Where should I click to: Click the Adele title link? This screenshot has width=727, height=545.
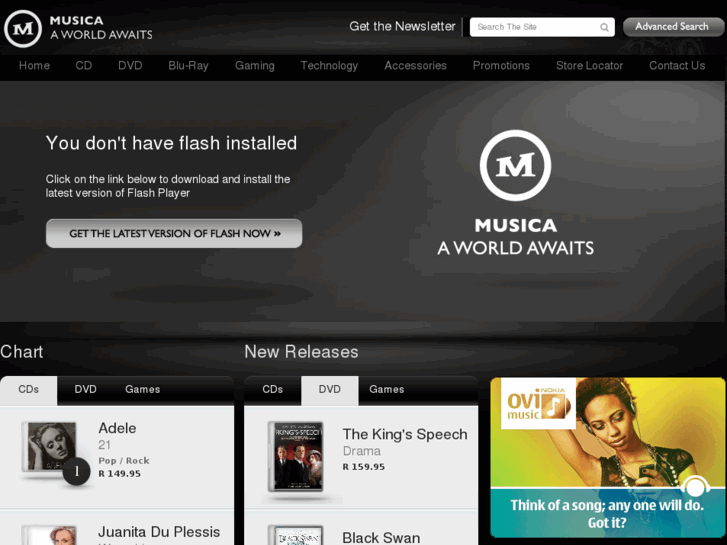pos(117,428)
